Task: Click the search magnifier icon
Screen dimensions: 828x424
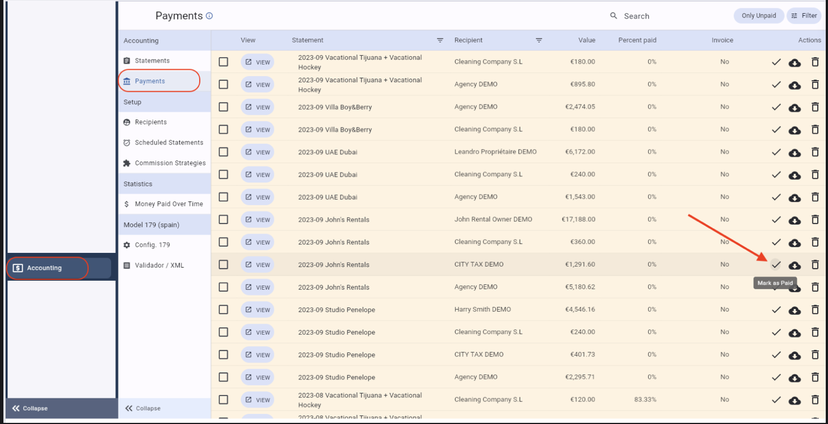Action: click(x=614, y=16)
